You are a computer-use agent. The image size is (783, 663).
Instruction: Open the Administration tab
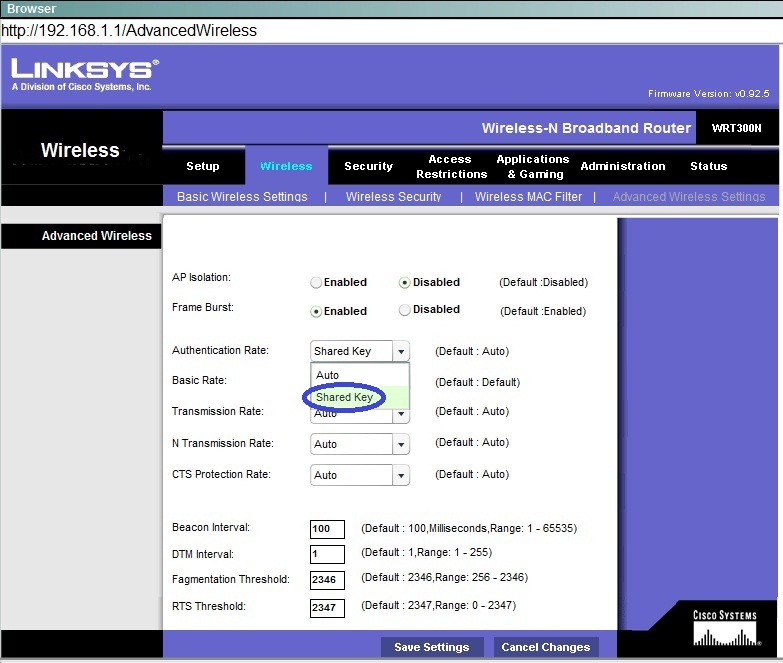click(623, 166)
